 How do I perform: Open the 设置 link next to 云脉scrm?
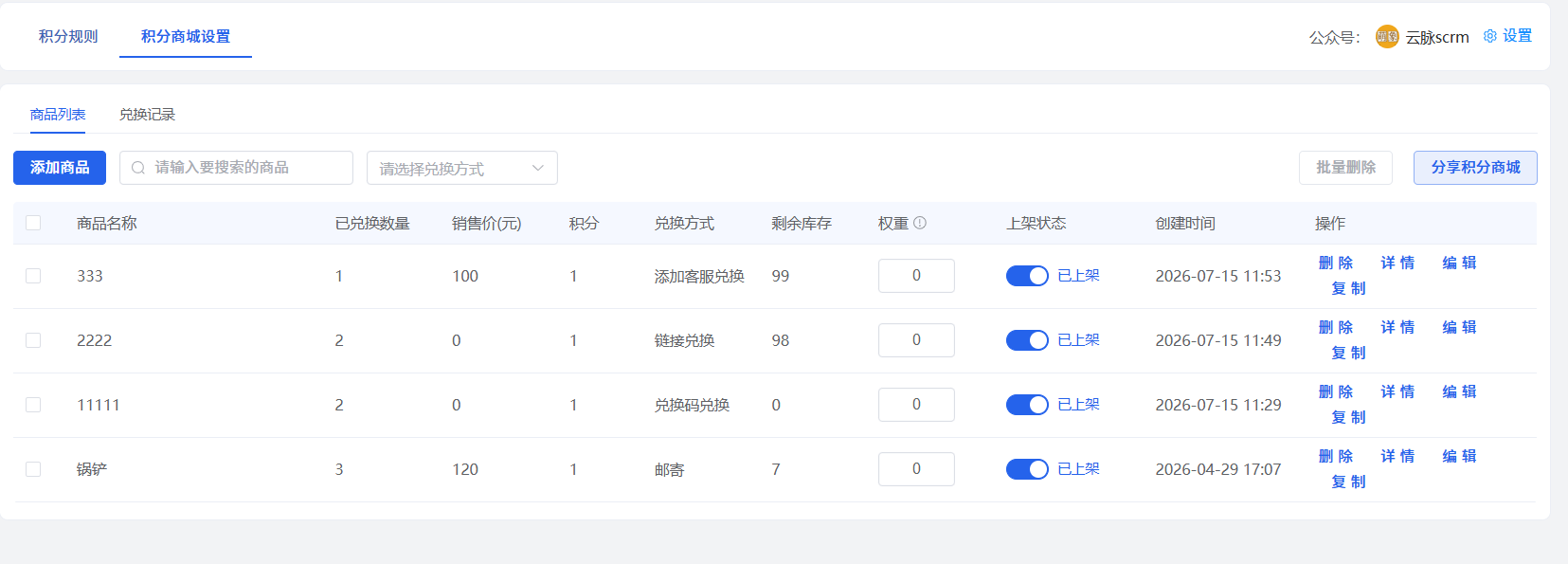[x=1517, y=36]
